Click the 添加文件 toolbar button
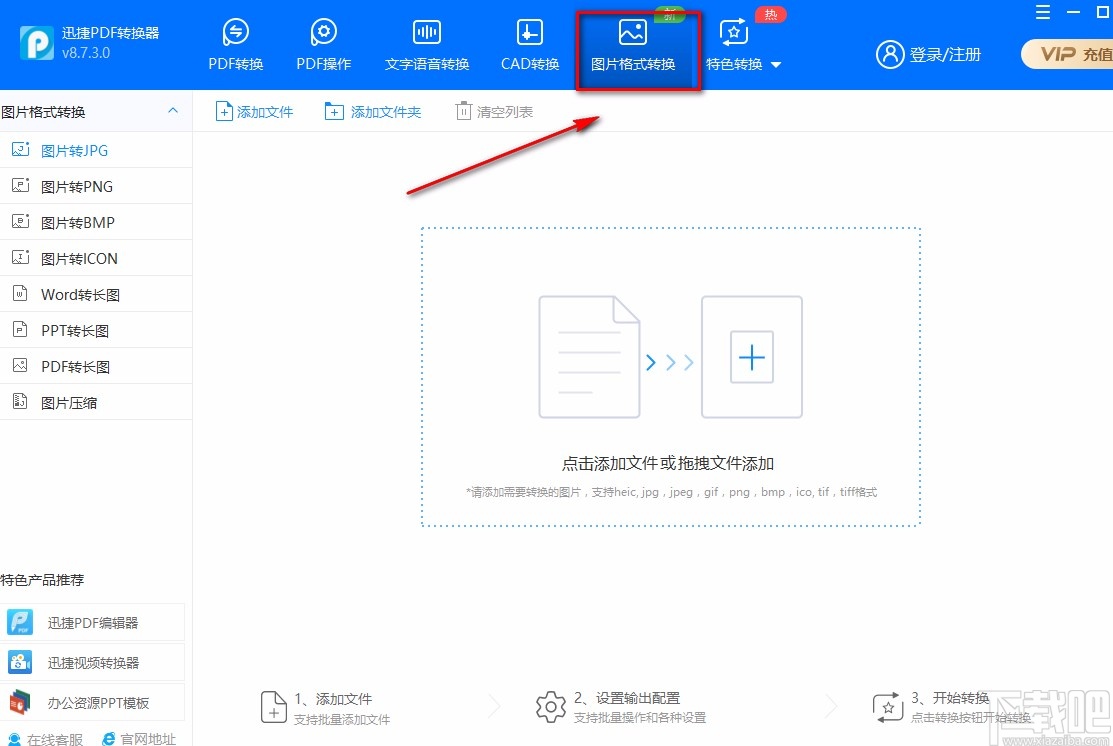The width and height of the screenshot is (1113, 746). coord(254,111)
